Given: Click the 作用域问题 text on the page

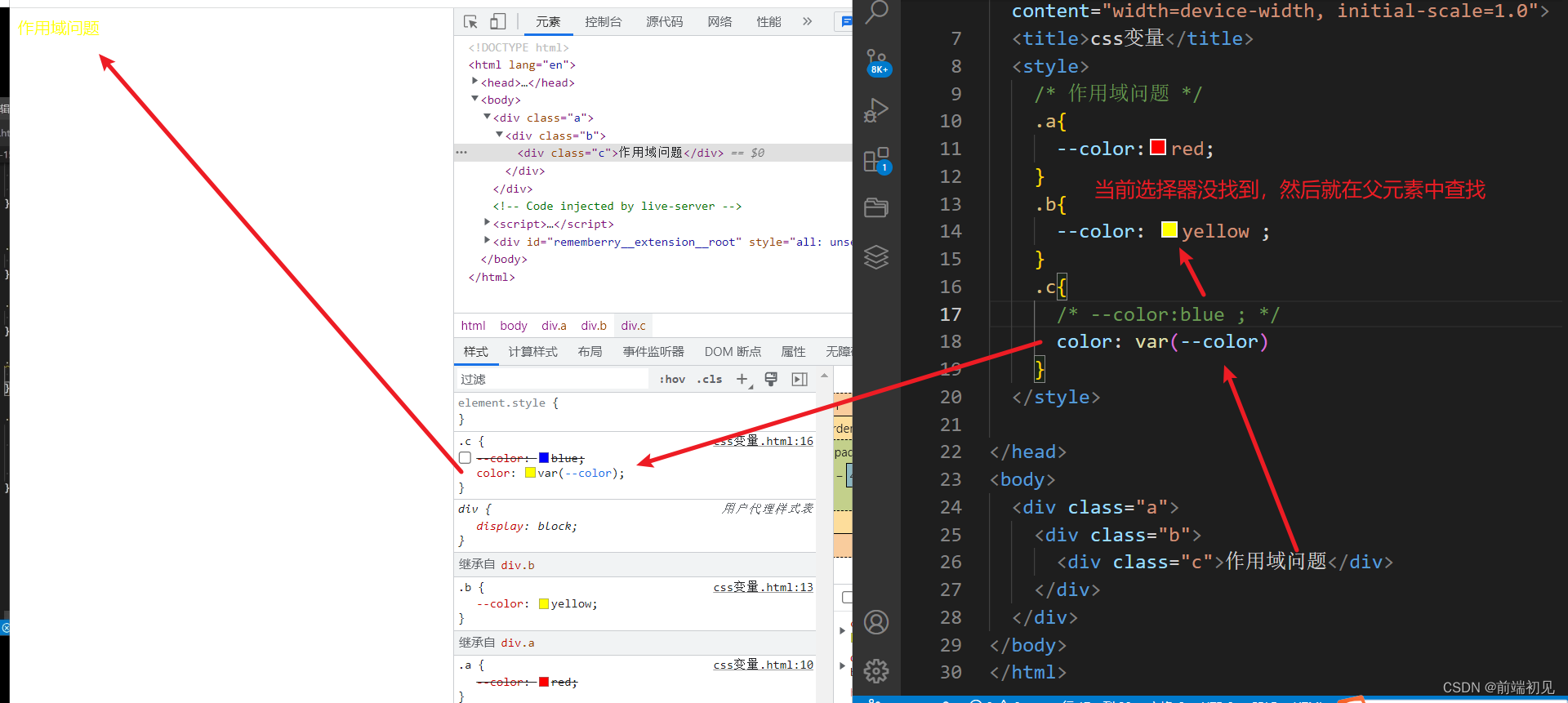Looking at the screenshot, I should pyautogui.click(x=59, y=29).
